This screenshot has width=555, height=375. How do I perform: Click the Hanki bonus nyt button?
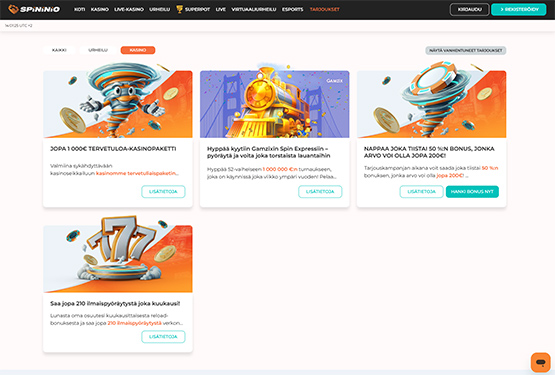click(472, 192)
